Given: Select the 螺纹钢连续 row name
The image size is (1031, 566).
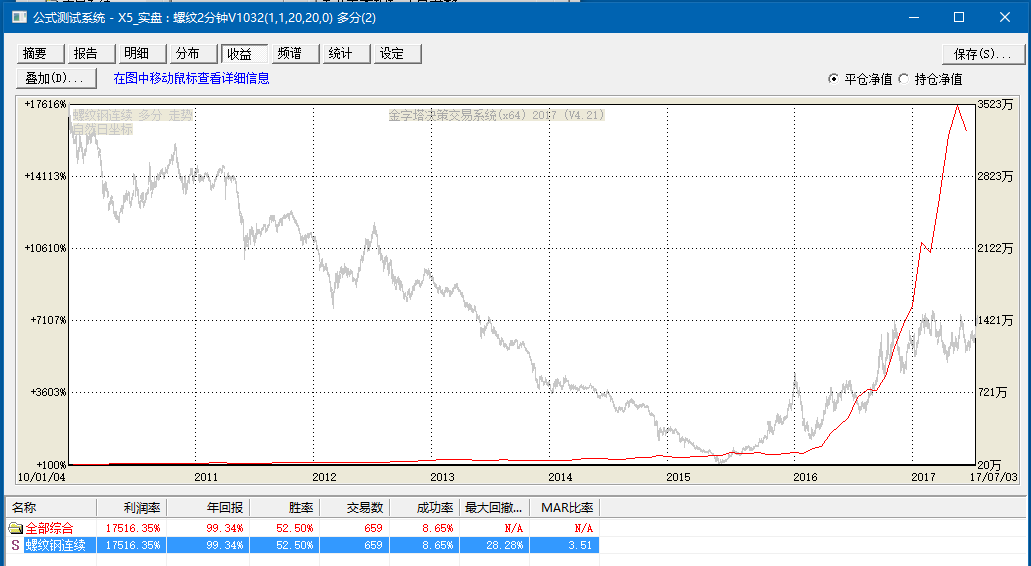Looking at the screenshot, I should click(55, 545).
